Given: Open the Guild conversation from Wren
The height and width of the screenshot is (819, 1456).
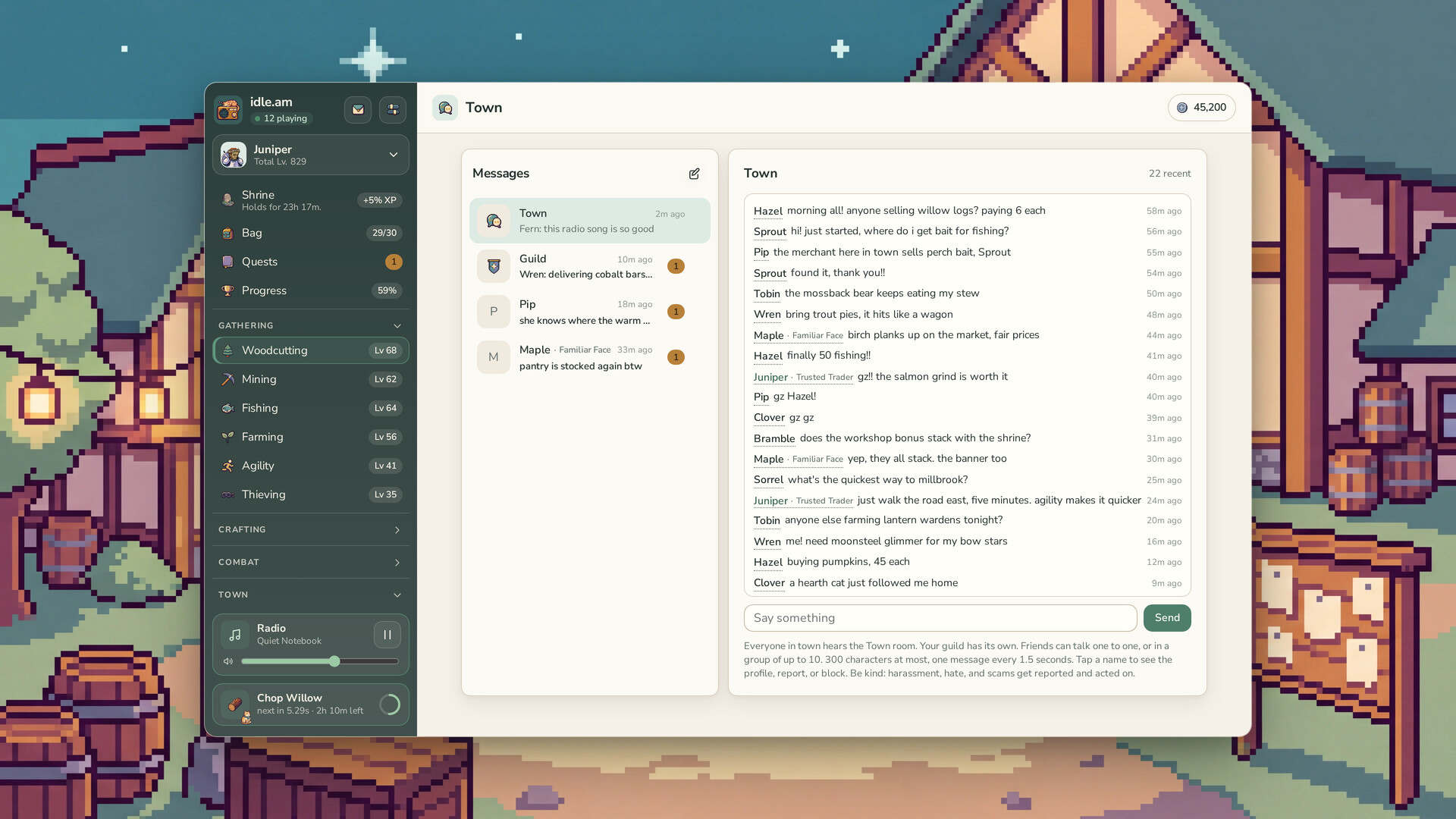Looking at the screenshot, I should [590, 266].
